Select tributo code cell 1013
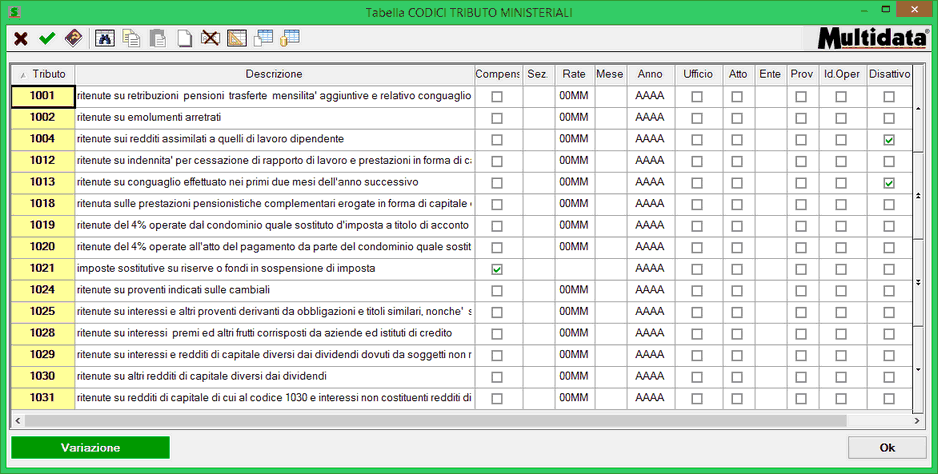The width and height of the screenshot is (938, 474). (x=42, y=182)
